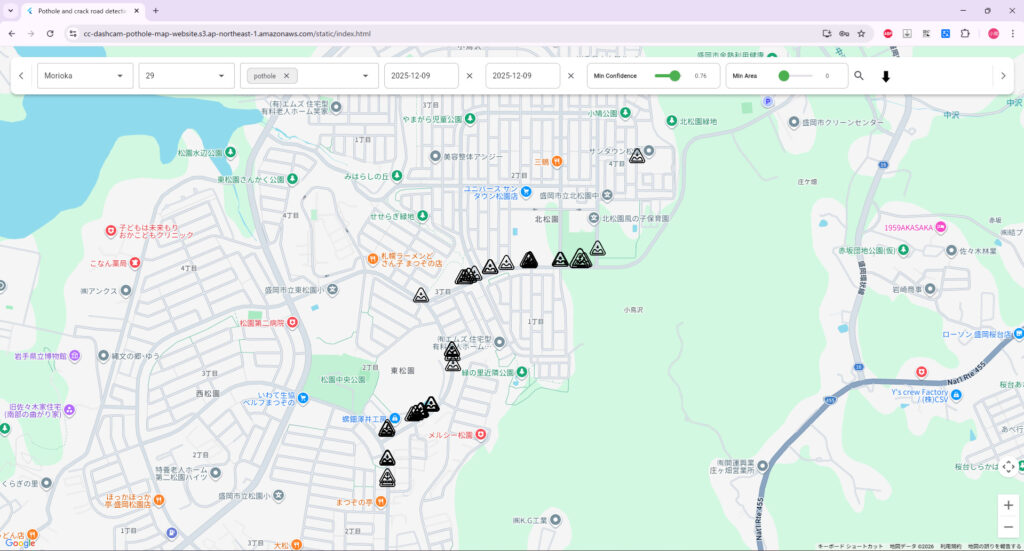Expand the dropdown showing 29
This screenshot has height=551, width=1024.
tap(186, 76)
